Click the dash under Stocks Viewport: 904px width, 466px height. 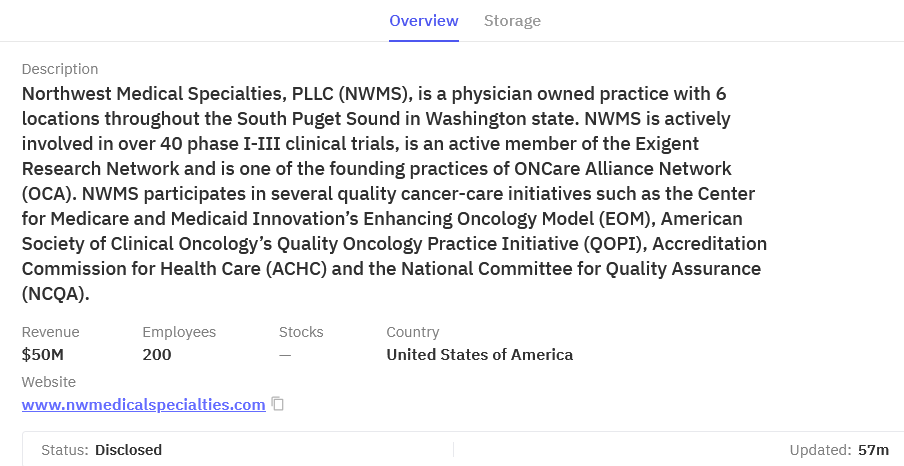point(285,355)
